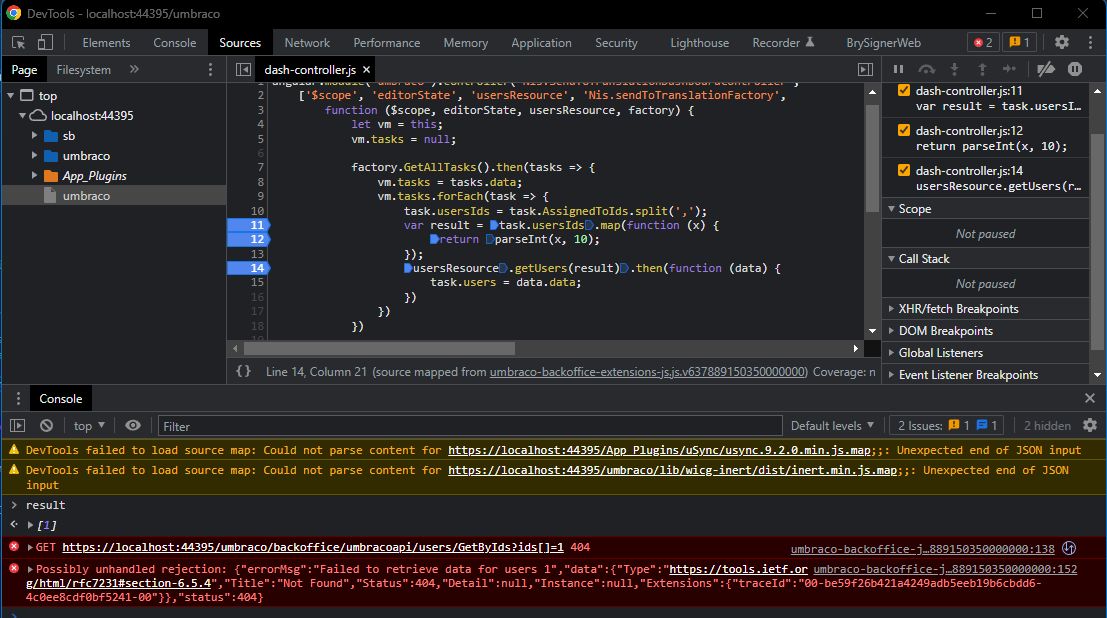Activate the inspect element picker icon

pyautogui.click(x=19, y=42)
